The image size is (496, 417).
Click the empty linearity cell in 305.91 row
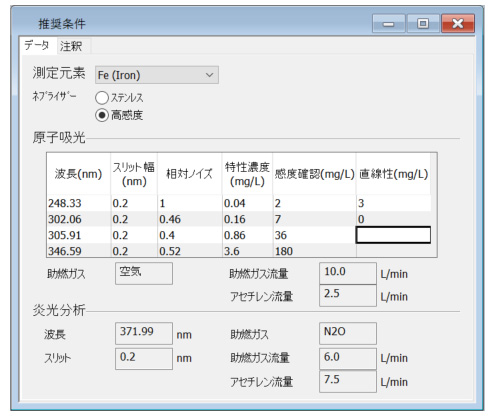(x=393, y=235)
